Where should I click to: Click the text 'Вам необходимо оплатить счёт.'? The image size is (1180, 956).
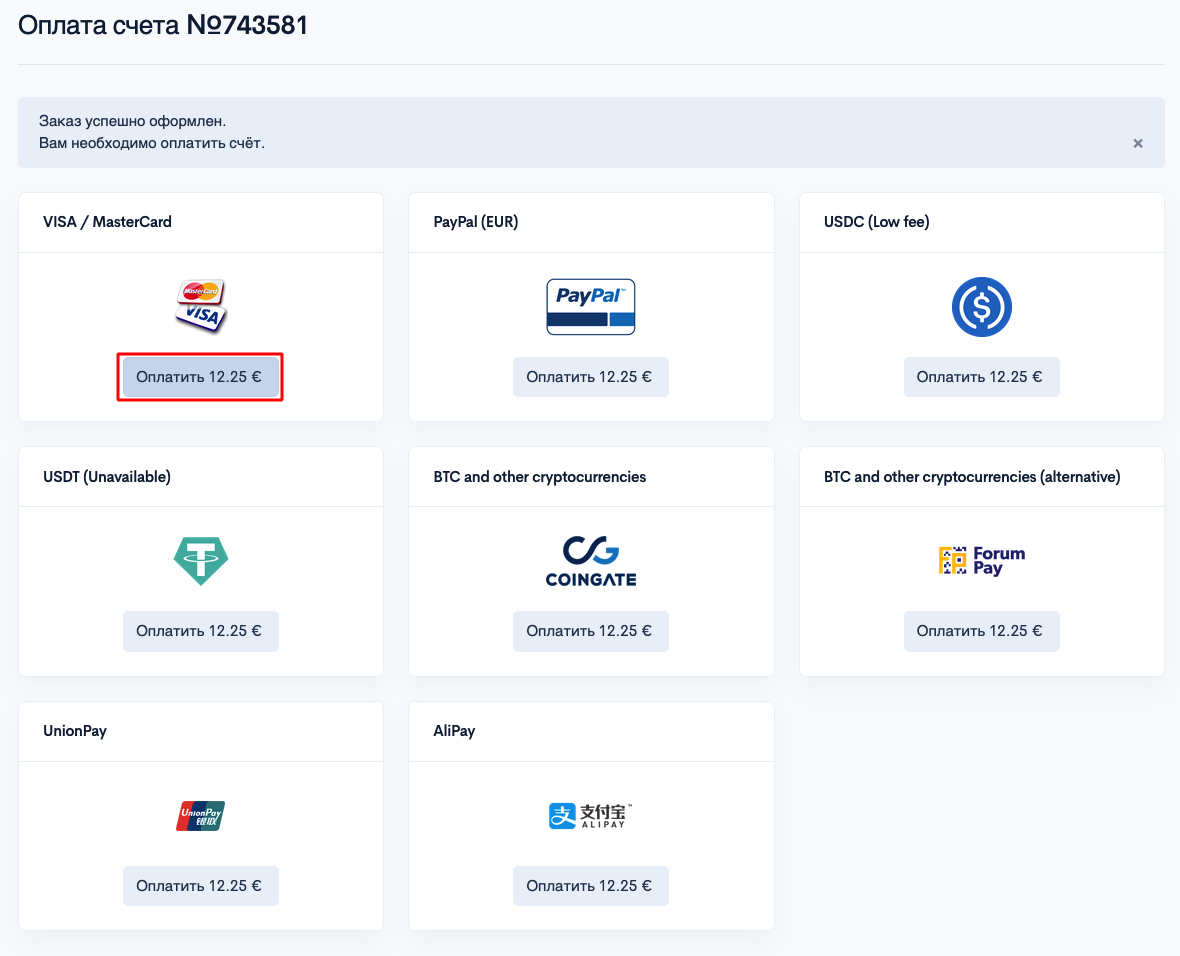point(152,143)
